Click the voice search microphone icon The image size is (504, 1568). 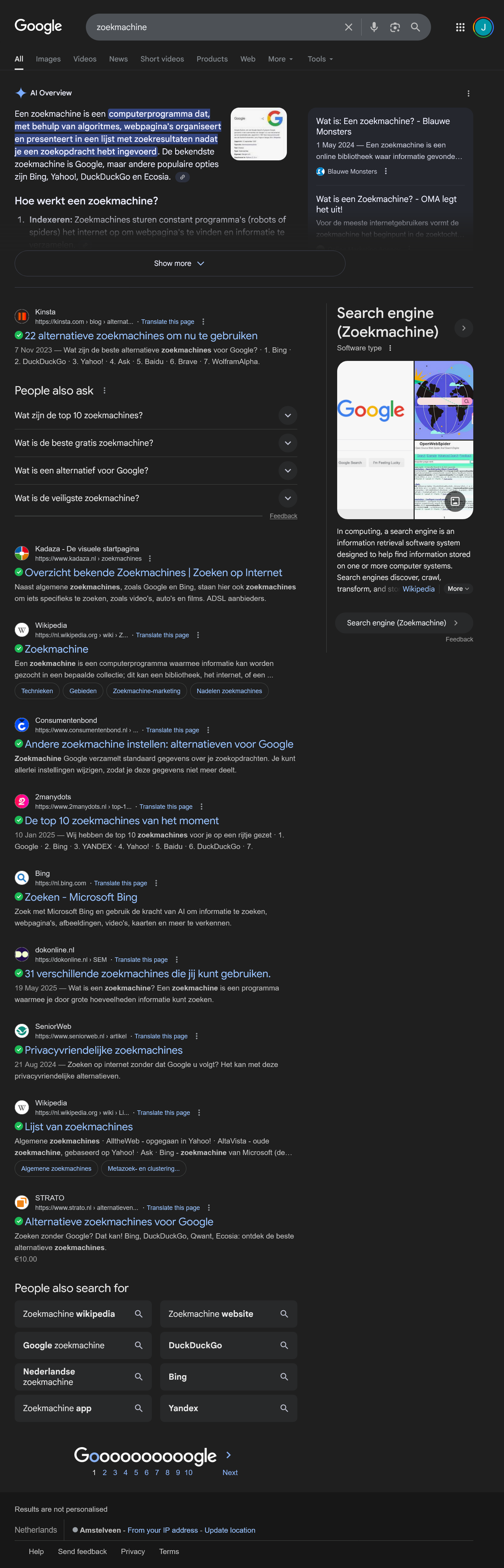pyautogui.click(x=374, y=27)
